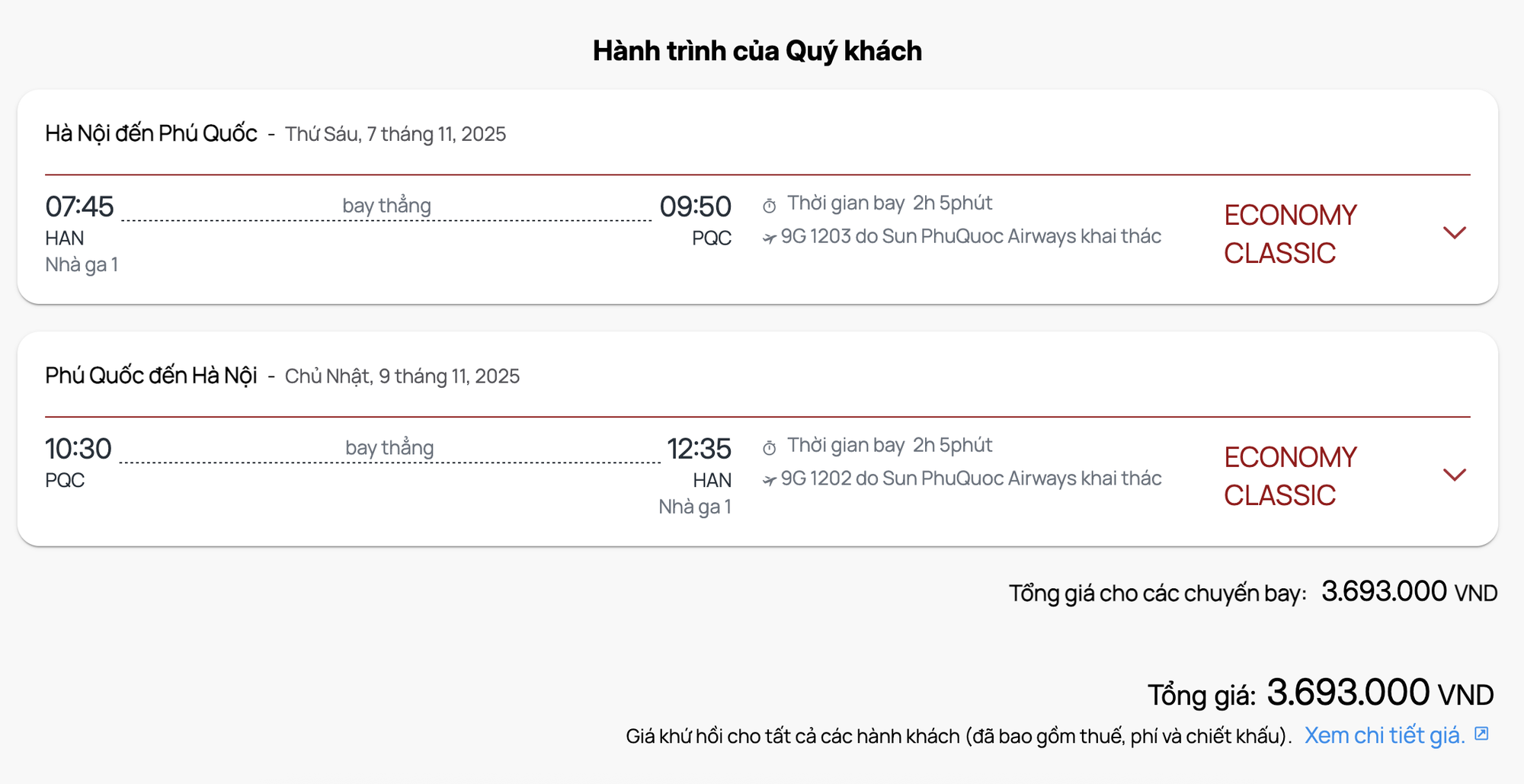Click the Hành trình của Quý khách heading

757,51
